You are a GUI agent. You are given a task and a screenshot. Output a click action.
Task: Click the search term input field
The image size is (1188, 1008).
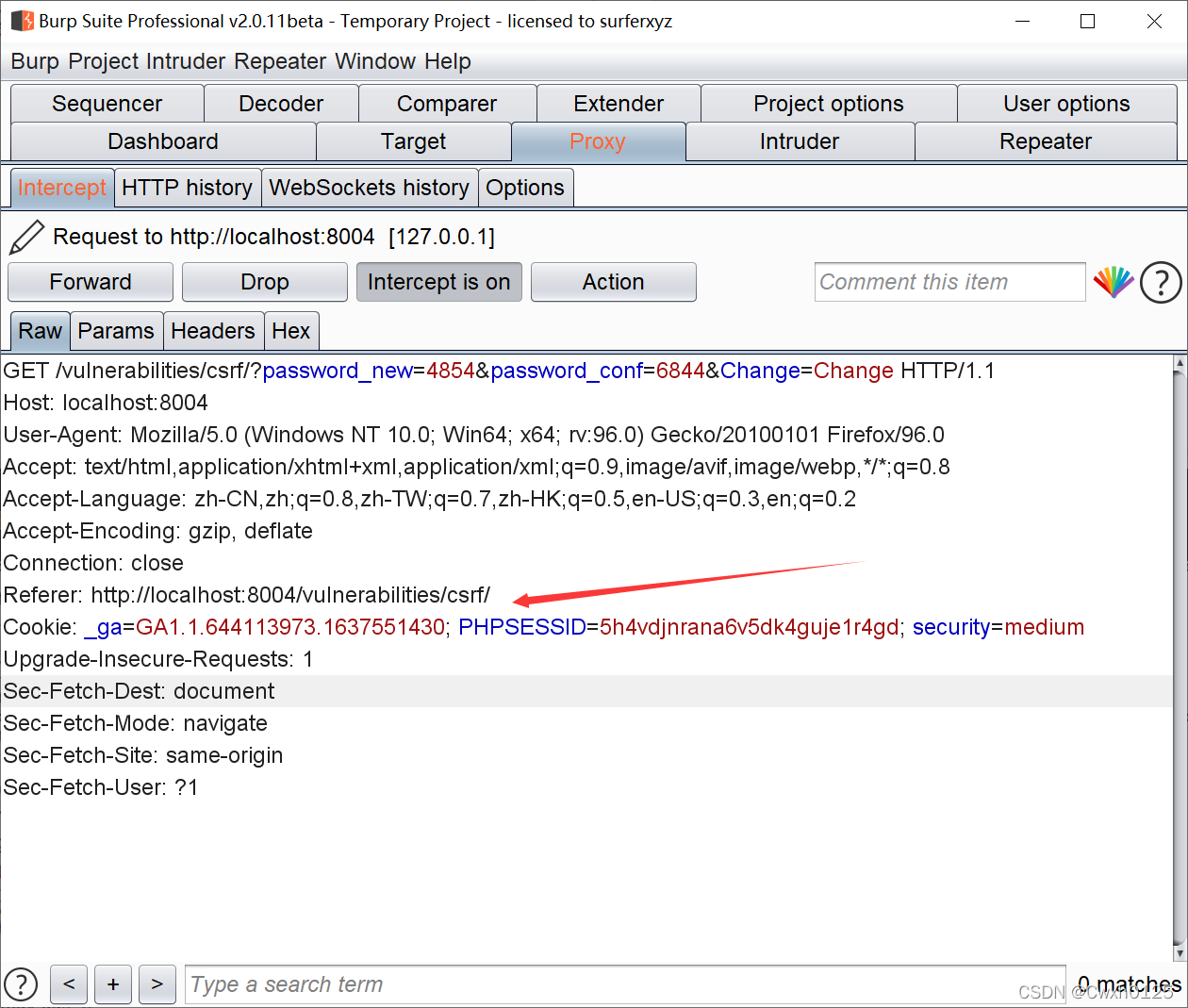tap(625, 984)
